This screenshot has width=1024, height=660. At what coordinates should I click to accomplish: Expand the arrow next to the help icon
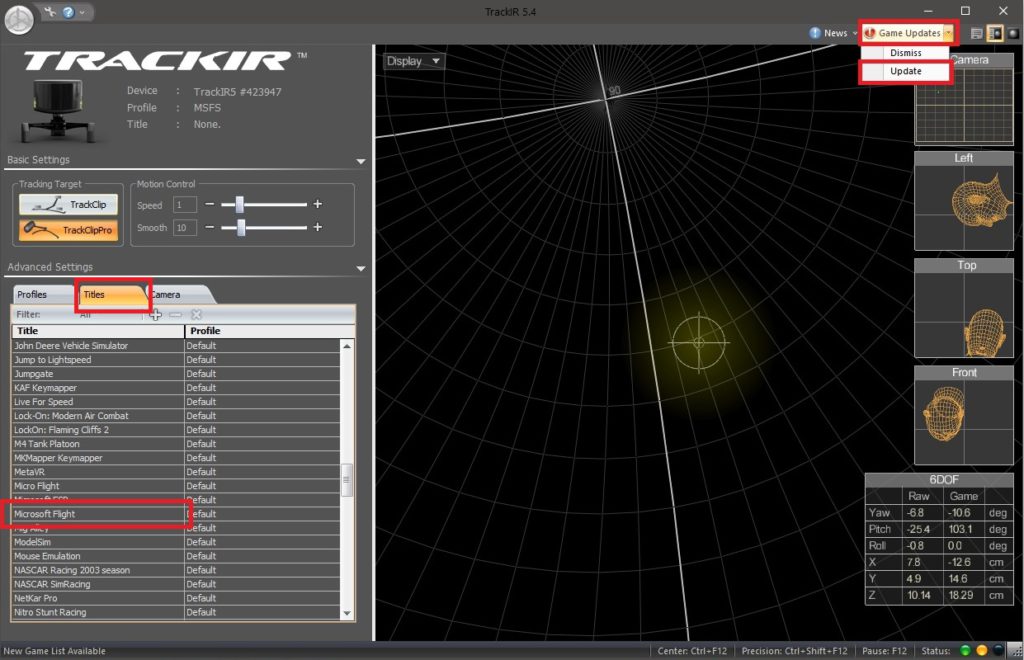pyautogui.click(x=82, y=12)
